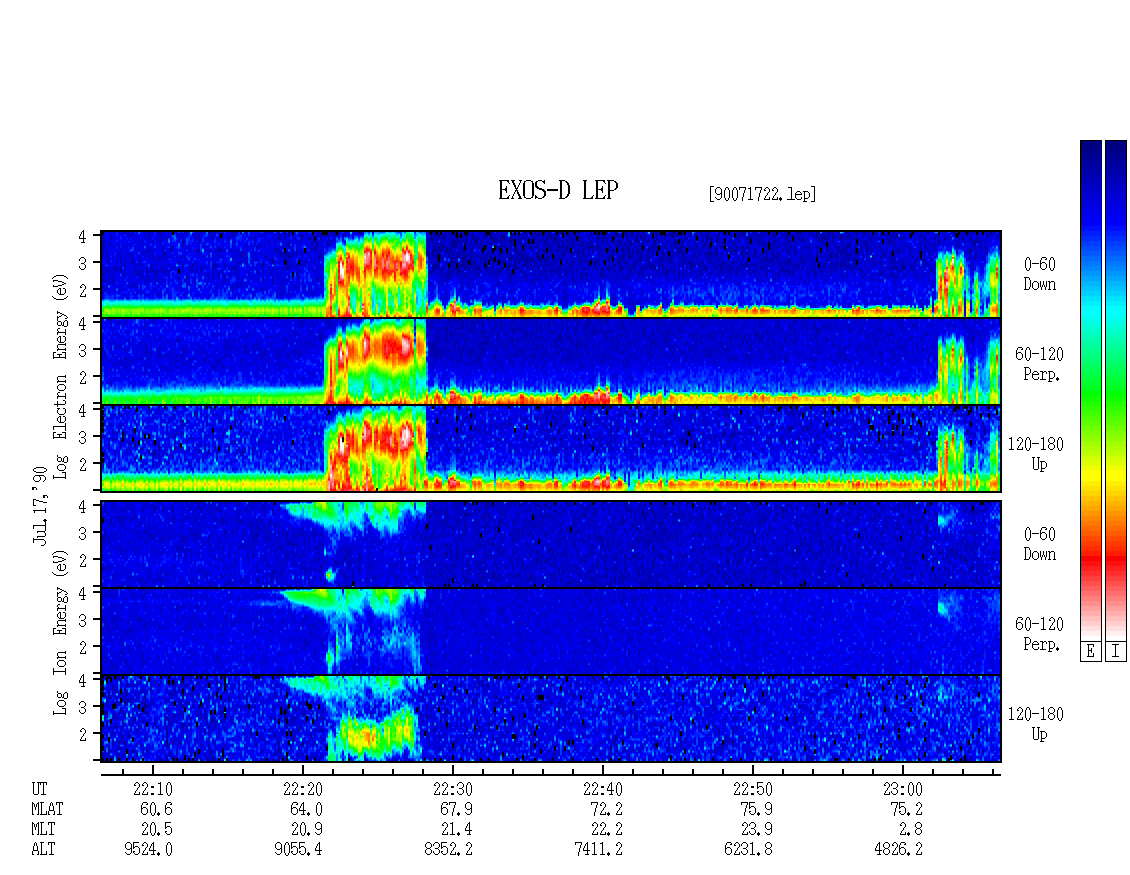Click the electron panel 120-180 Up label
Image resolution: width=1130 pixels, height=875 pixels.
point(1036,454)
